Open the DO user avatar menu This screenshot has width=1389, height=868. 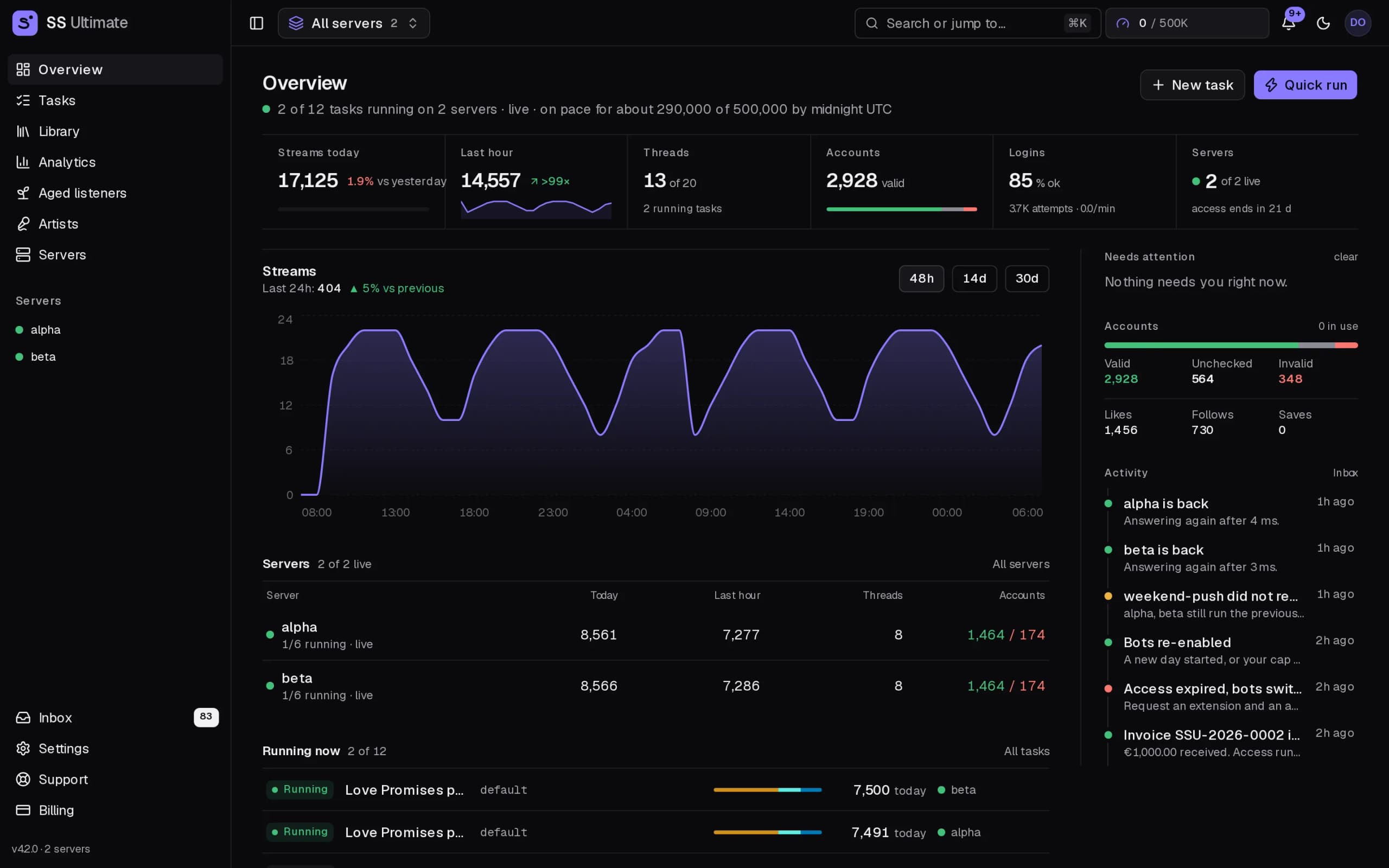coord(1358,23)
